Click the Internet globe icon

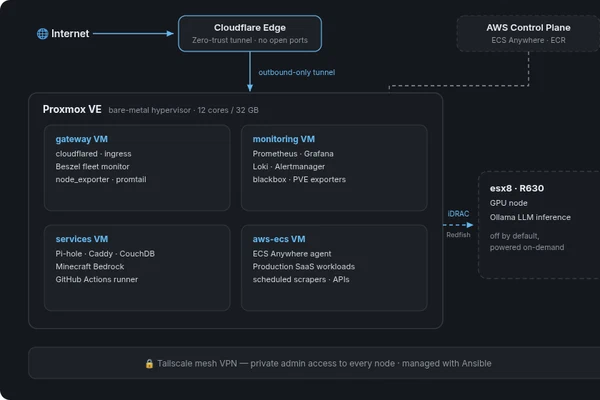(x=42, y=34)
